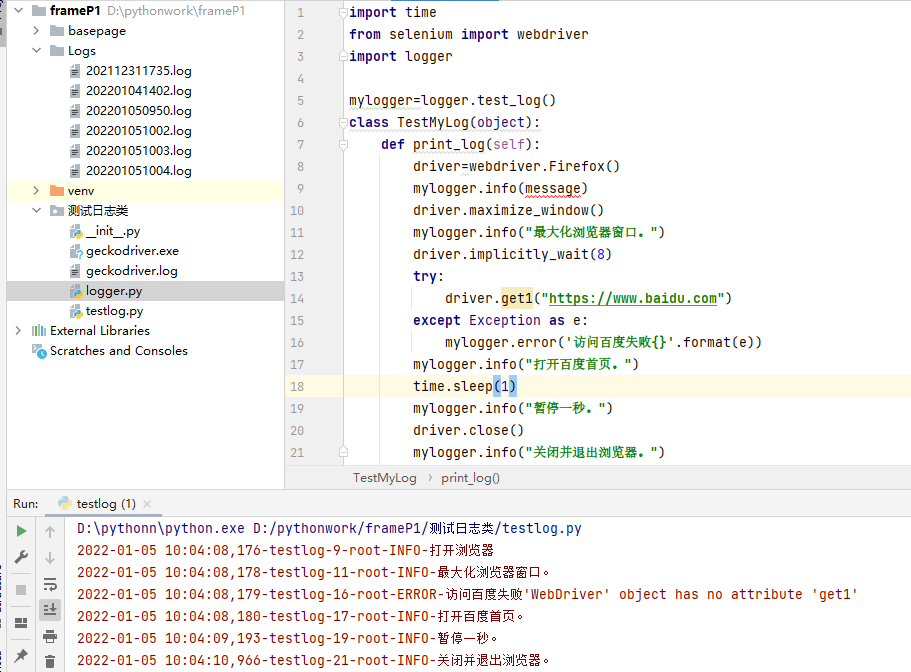Click the class TestMyLog(object) declaration

pyautogui.click(x=444, y=123)
